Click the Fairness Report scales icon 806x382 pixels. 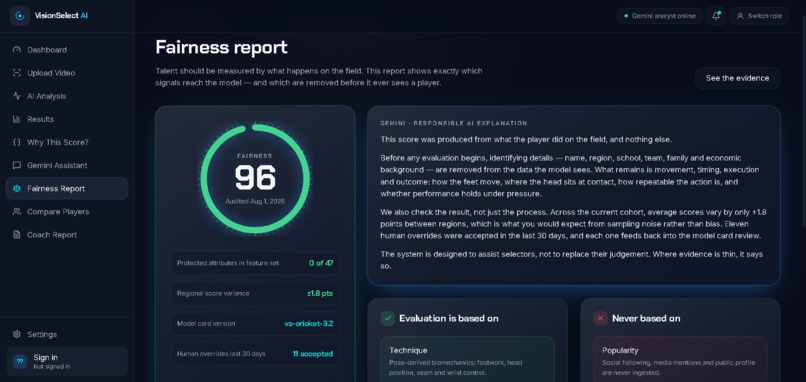pyautogui.click(x=17, y=189)
